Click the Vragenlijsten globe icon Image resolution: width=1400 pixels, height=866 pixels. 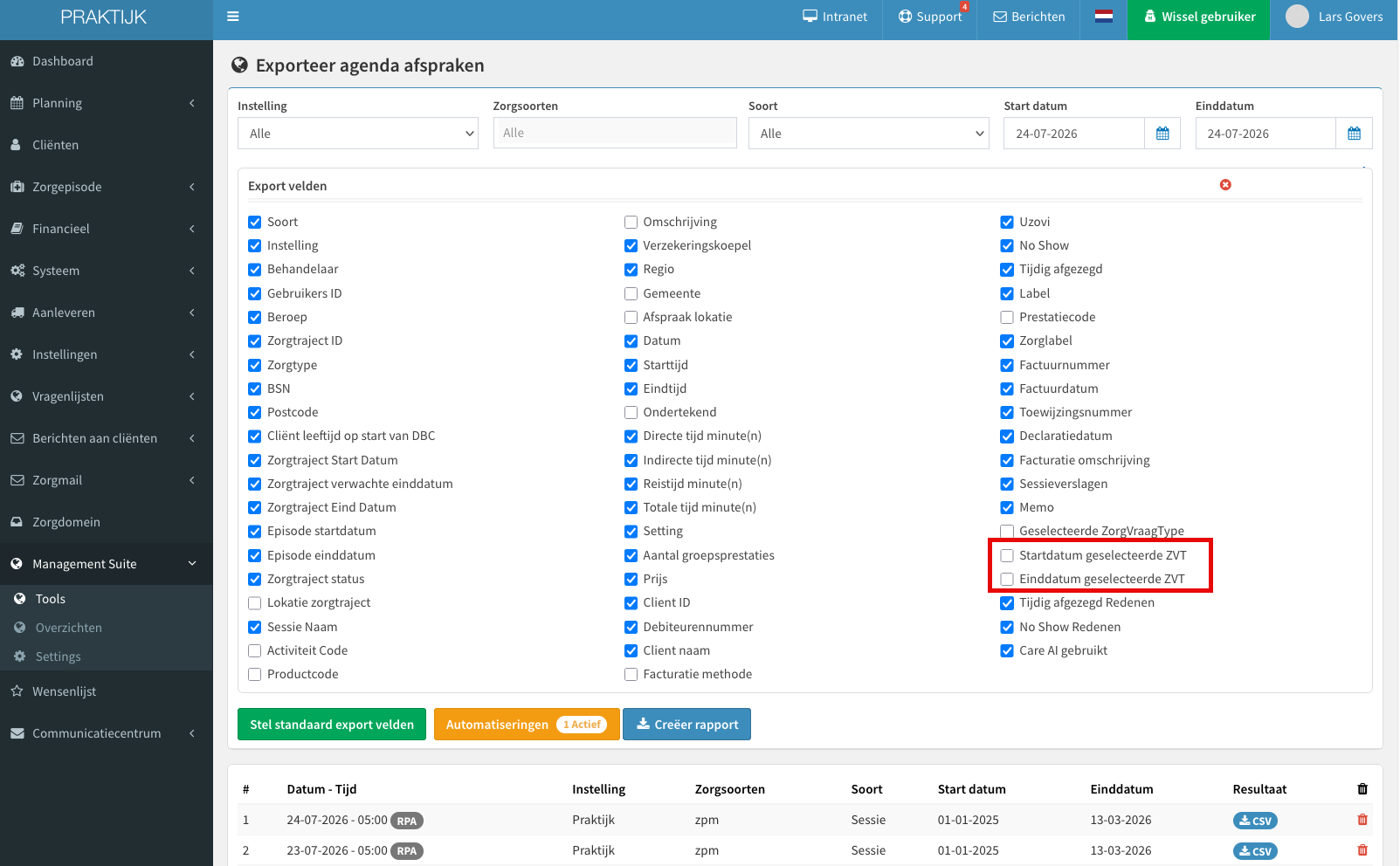click(x=17, y=396)
